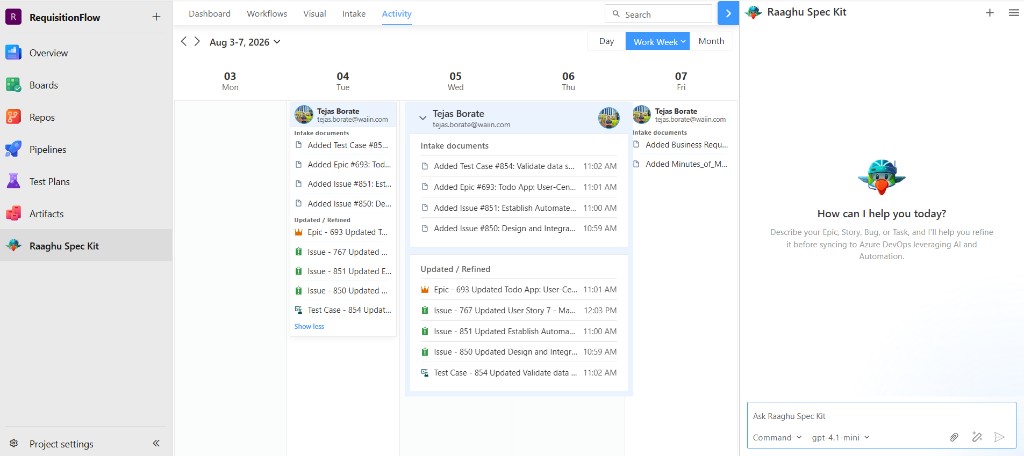The height and width of the screenshot is (456, 1024).
Task: Collapse the Wednesday Tejas Borate card
Action: [x=423, y=118]
